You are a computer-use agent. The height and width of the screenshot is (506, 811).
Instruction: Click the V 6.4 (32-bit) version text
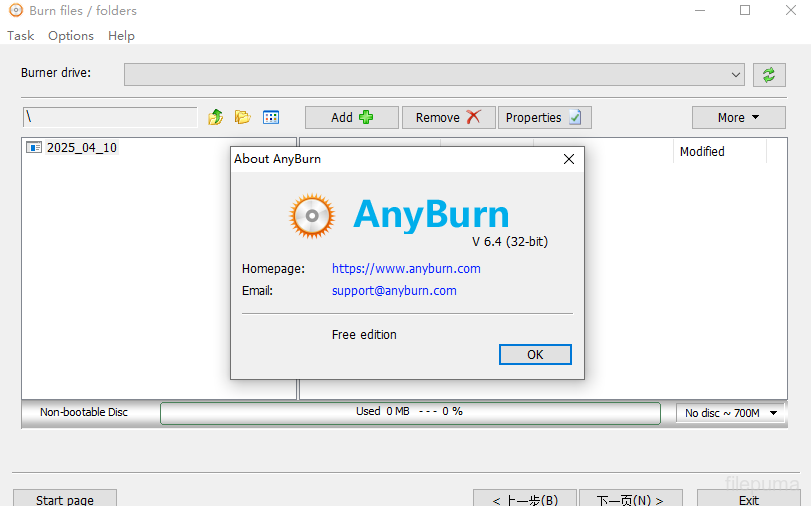tap(510, 242)
